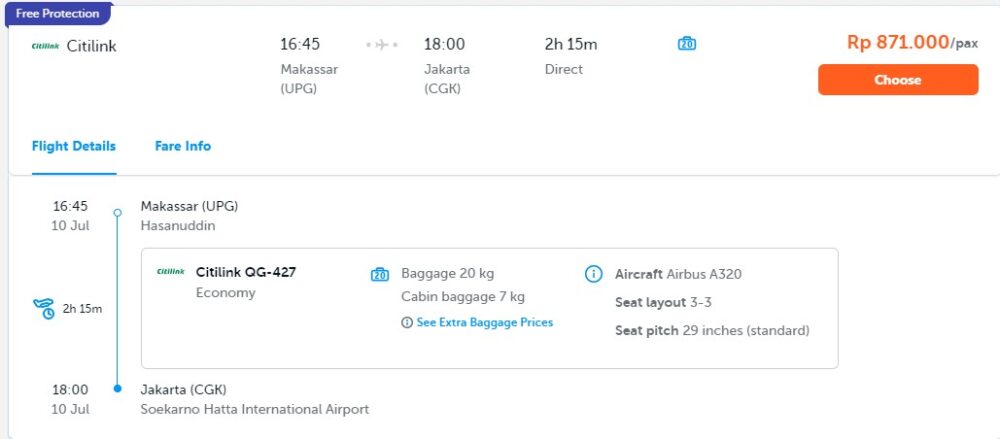Click the Citilink QG-427 flight number
Image resolution: width=1000 pixels, height=439 pixels.
[246, 272]
